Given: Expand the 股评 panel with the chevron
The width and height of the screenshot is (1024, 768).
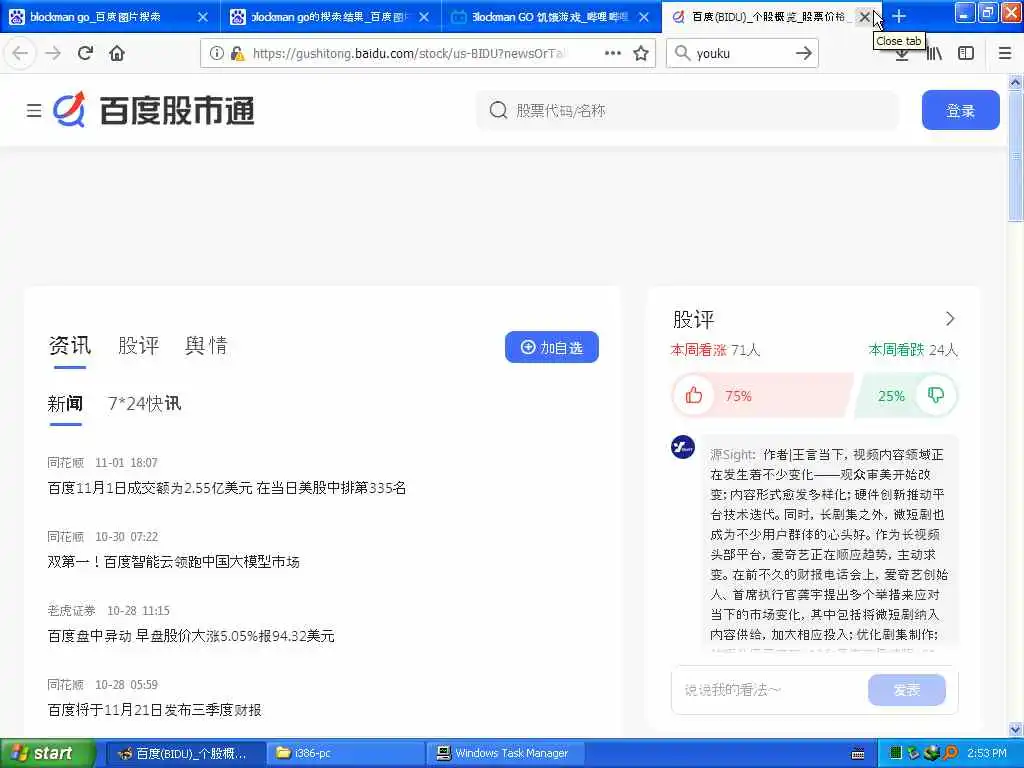Looking at the screenshot, I should click(950, 319).
